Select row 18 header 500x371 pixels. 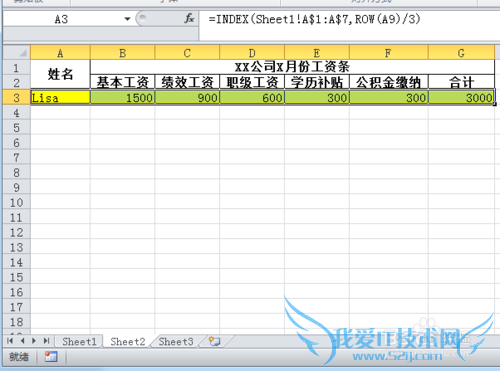pyautogui.click(x=17, y=322)
